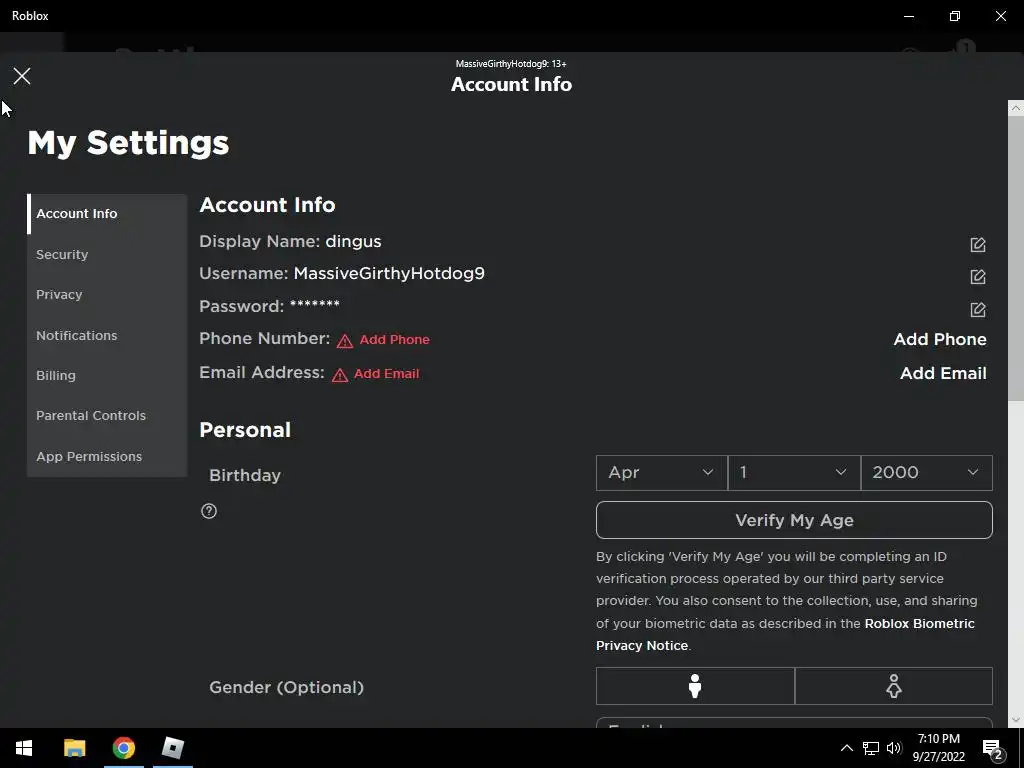The width and height of the screenshot is (1024, 768).
Task: Click the white Add Phone button on the right
Action: pos(940,339)
